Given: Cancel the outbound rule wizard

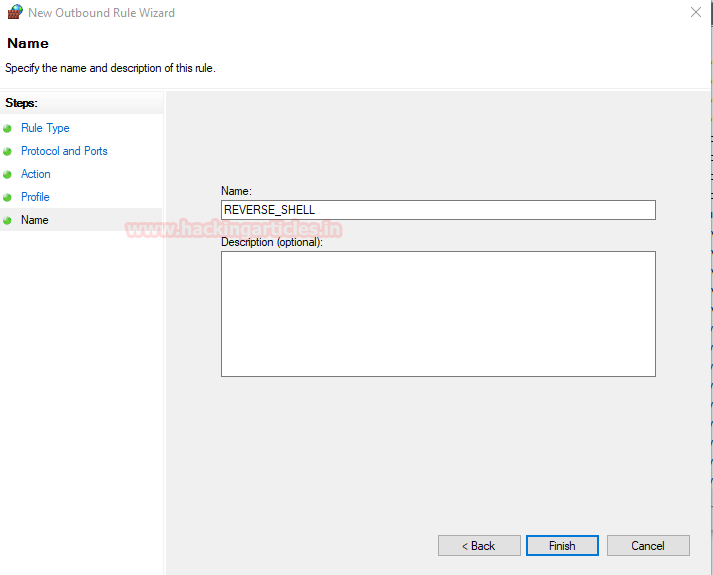Looking at the screenshot, I should tap(648, 545).
